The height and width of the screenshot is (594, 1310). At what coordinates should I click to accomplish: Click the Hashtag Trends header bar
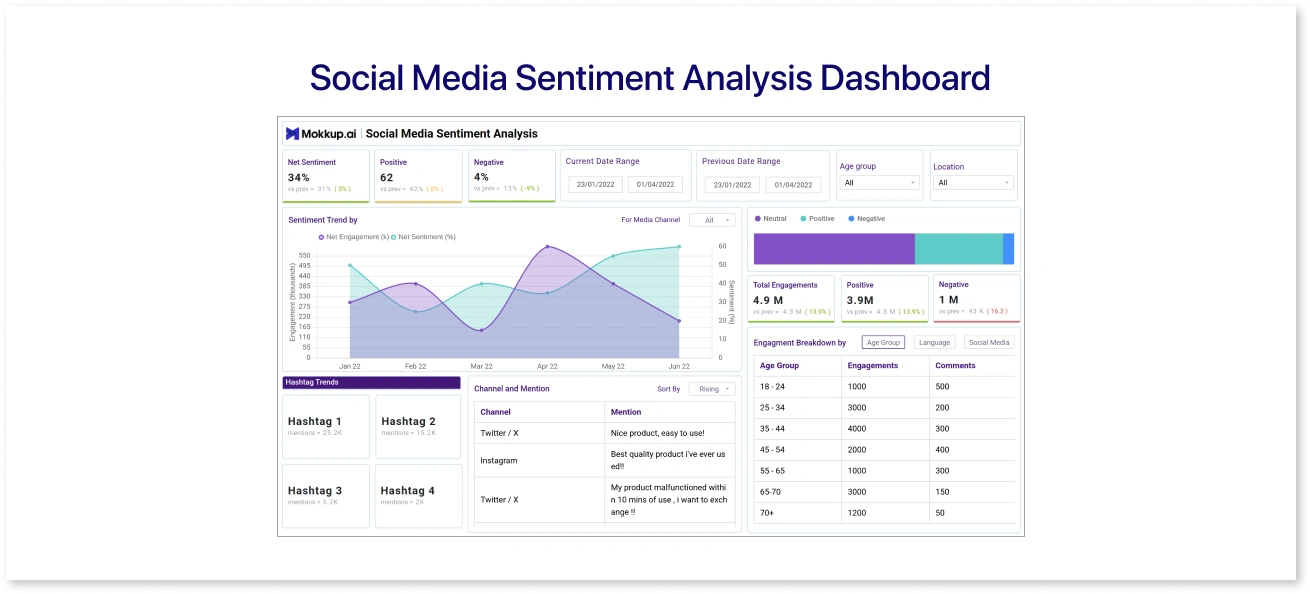(x=372, y=382)
